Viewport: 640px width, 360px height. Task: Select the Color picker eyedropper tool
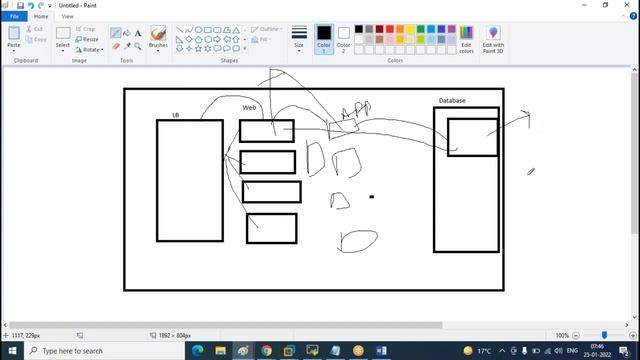127,46
